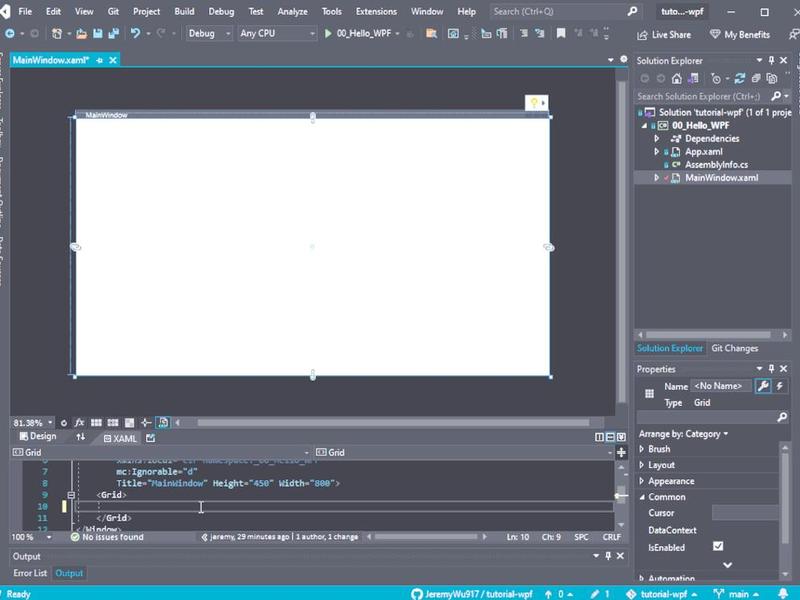Click the Open File folder icon
Image resolution: width=800 pixels, height=600 pixels.
tap(82, 34)
